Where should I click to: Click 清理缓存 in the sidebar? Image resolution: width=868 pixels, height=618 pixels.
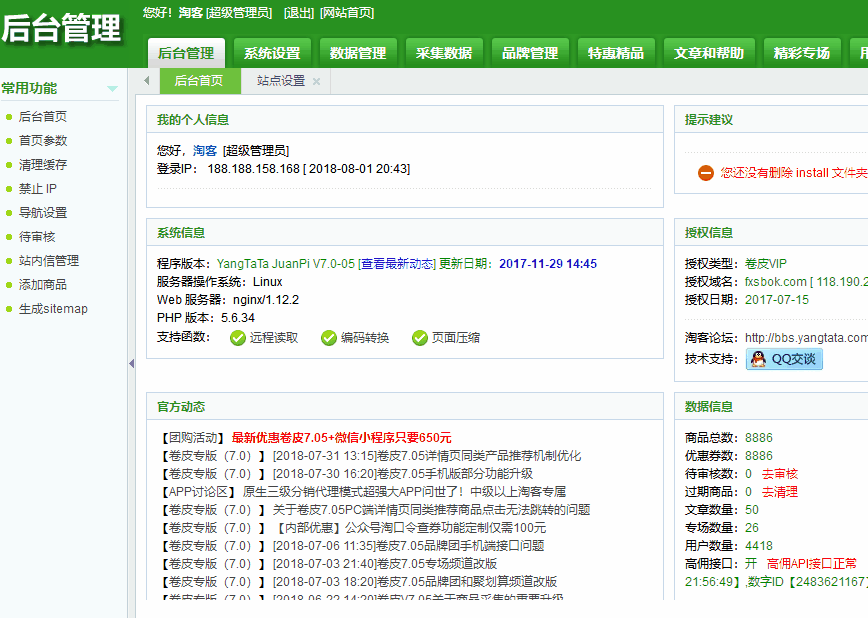(x=43, y=165)
